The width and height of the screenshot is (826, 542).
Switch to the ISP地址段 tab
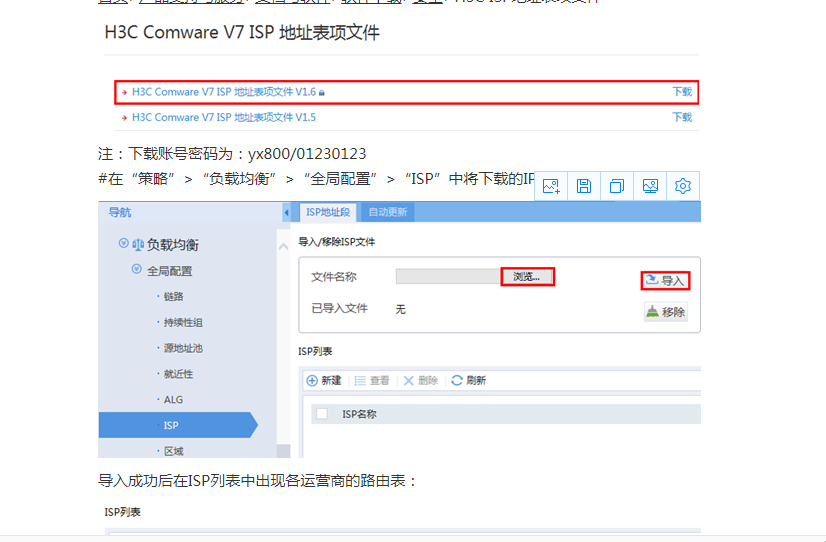(x=328, y=212)
